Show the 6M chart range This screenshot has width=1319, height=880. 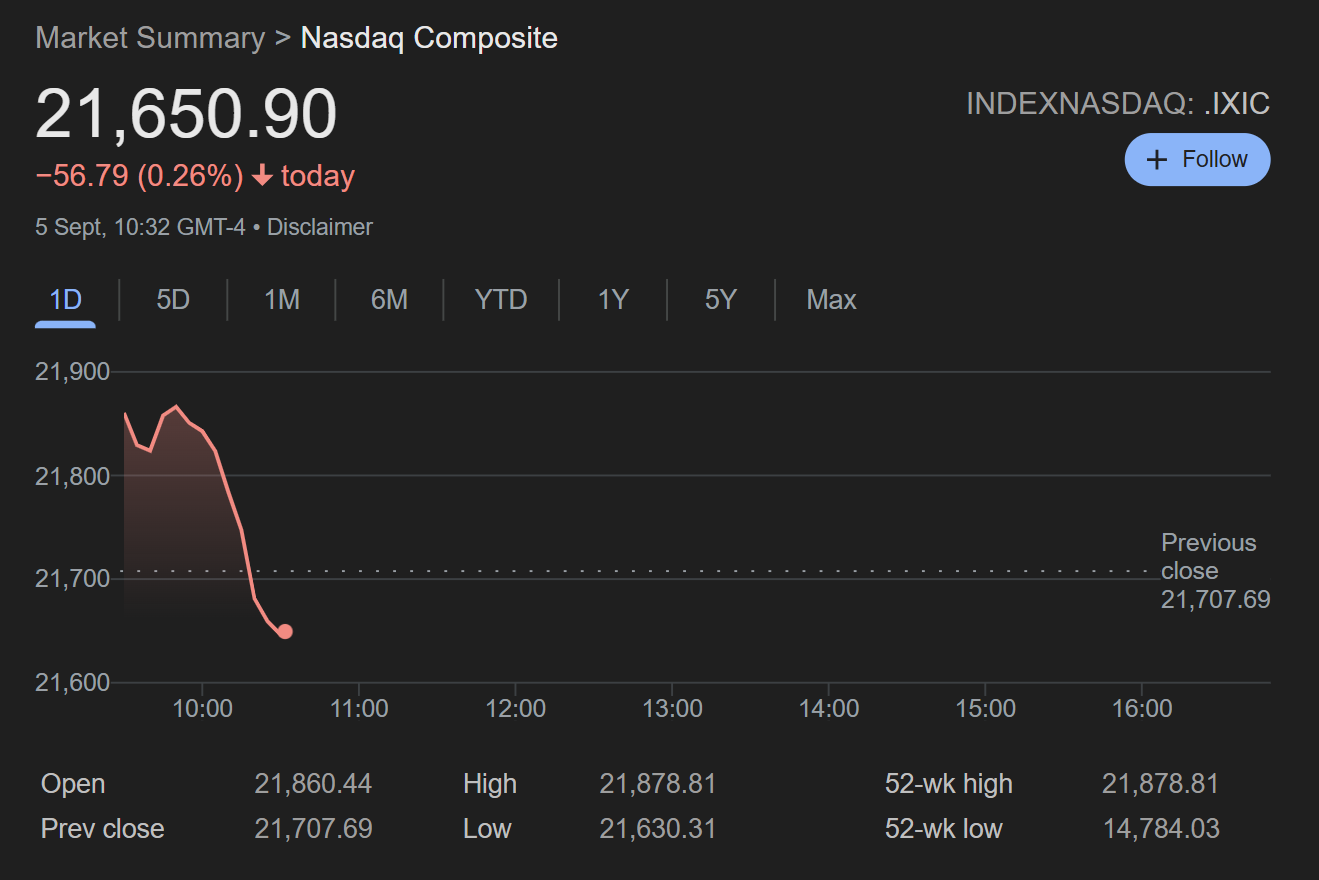[389, 300]
